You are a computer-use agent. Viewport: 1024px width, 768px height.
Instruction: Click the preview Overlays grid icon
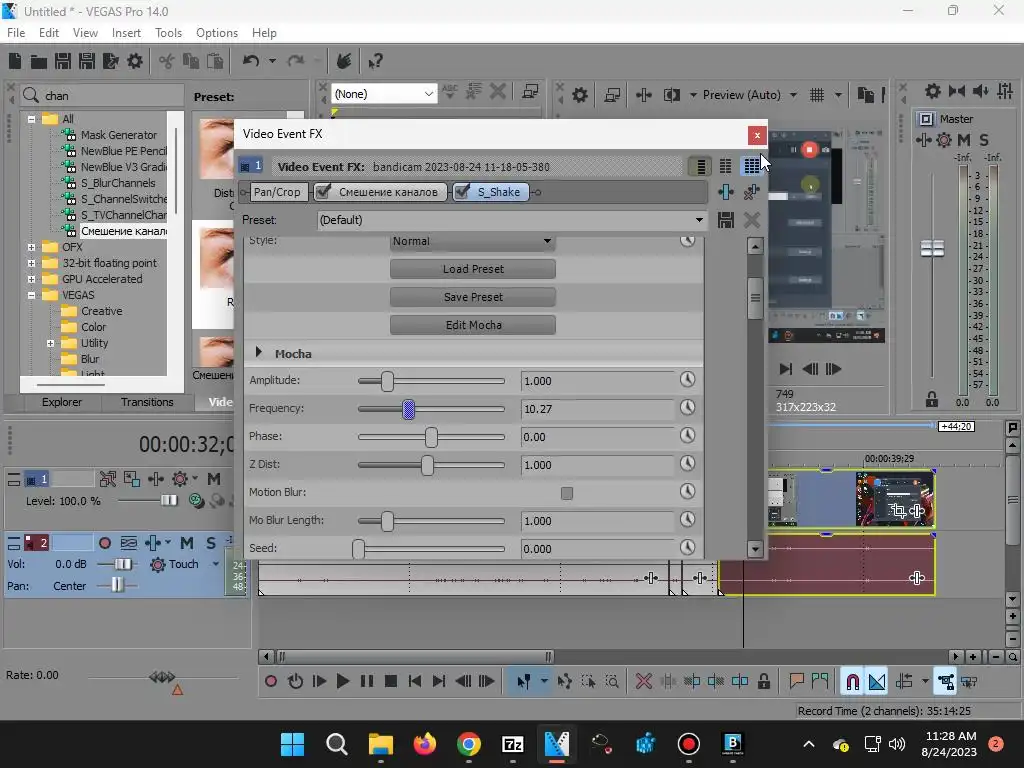[x=817, y=95]
